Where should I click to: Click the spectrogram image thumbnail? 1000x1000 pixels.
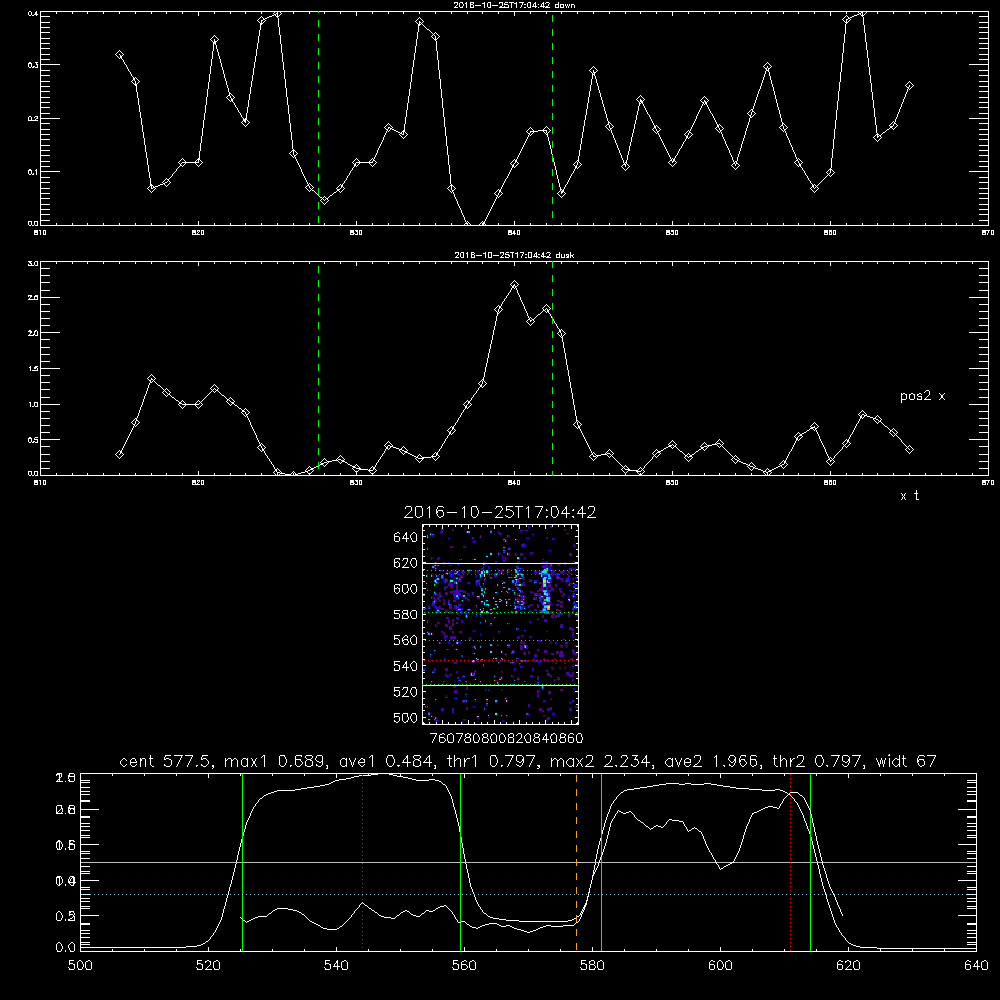pyautogui.click(x=501, y=624)
